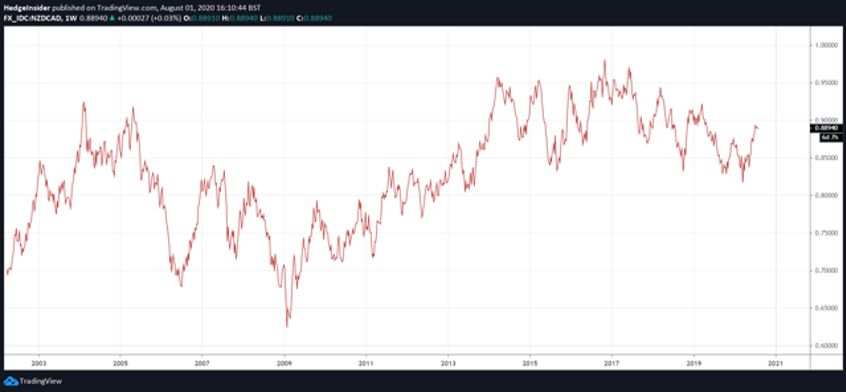The height and width of the screenshot is (392, 846).
Task: Click the 2013 year label on time axis
Action: point(448,363)
